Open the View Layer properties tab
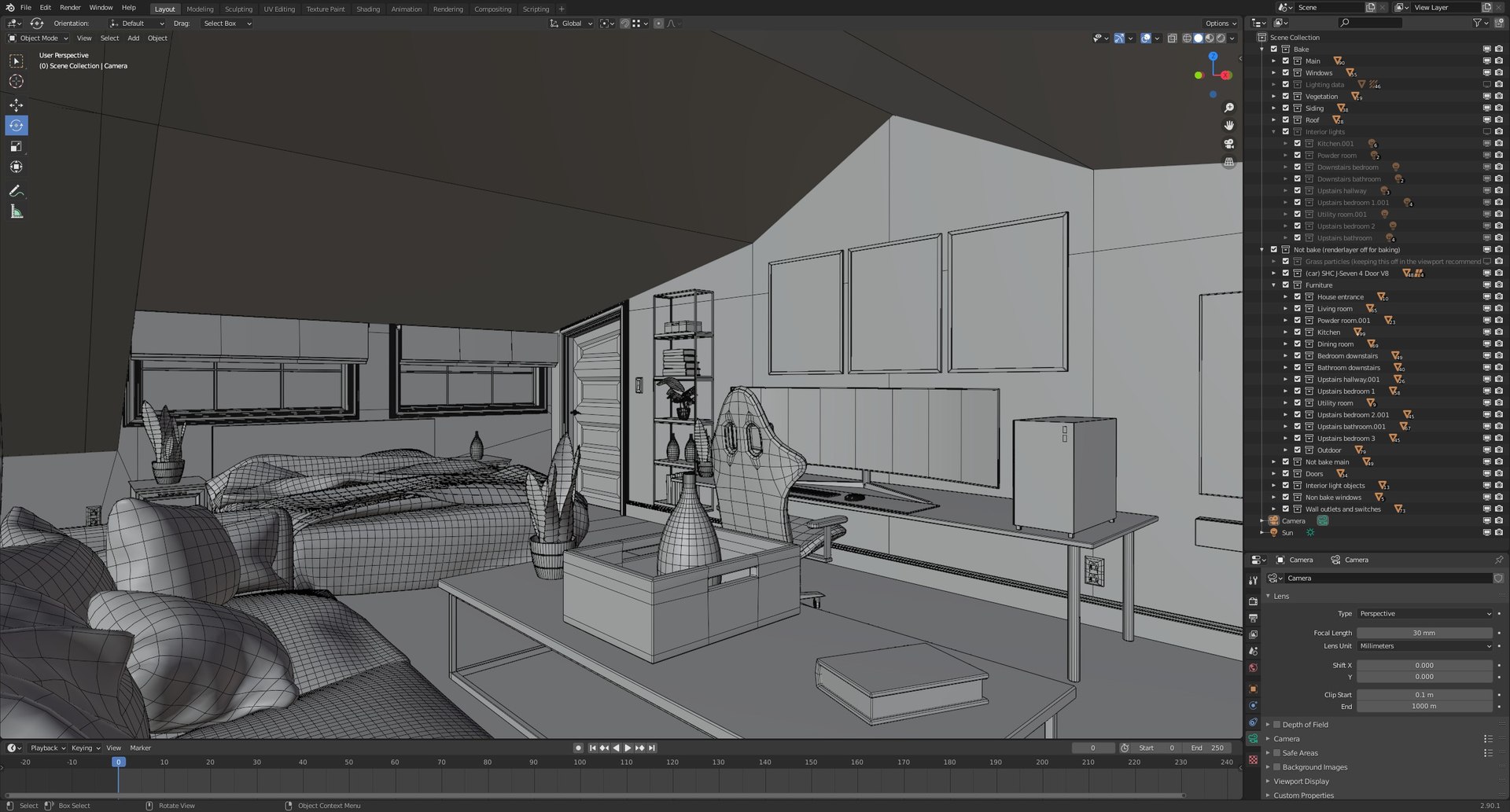The image size is (1510, 812). pyautogui.click(x=1253, y=634)
